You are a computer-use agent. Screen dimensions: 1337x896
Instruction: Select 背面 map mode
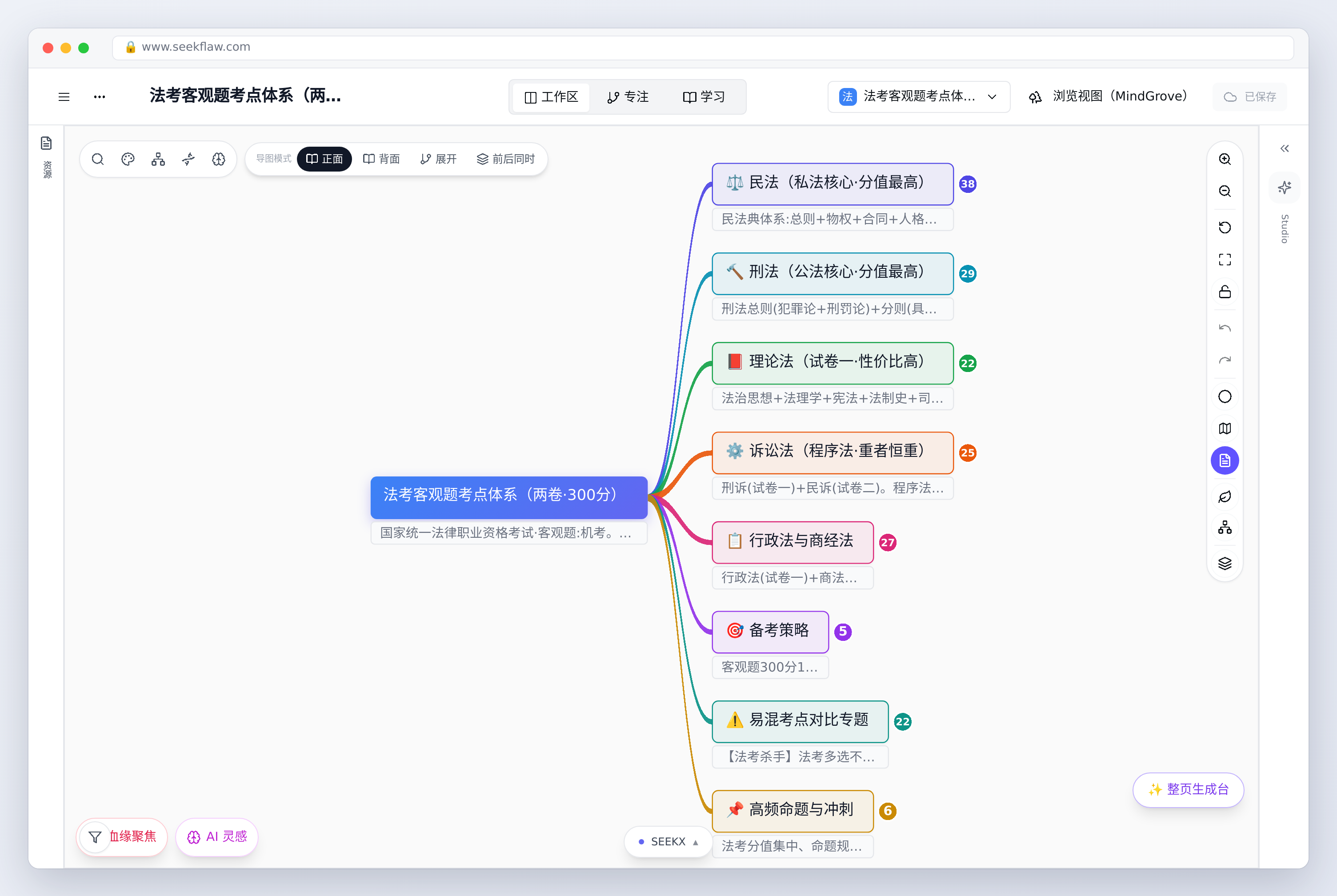pyautogui.click(x=382, y=159)
